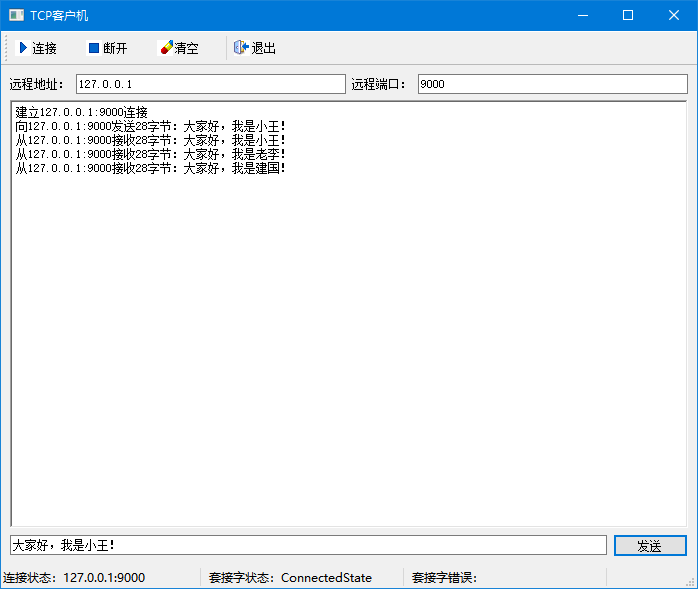
Task: Close the TCP客户机 window
Action: 674,15
